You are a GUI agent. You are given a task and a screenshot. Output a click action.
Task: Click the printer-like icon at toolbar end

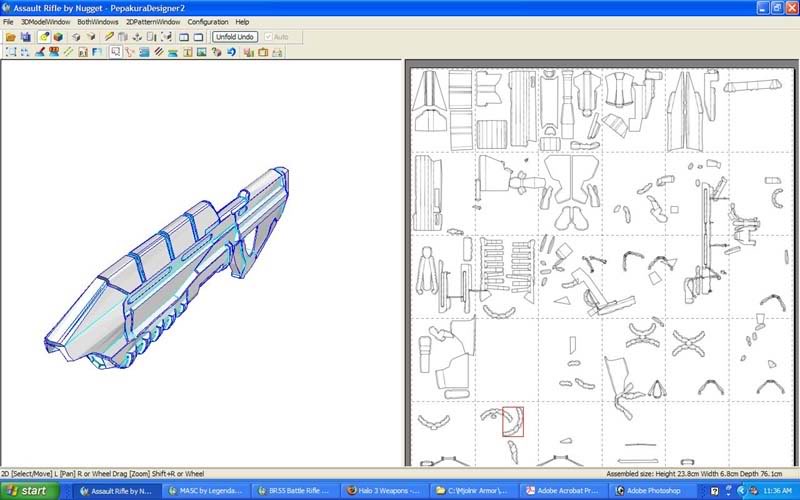pyautogui.click(x=277, y=52)
